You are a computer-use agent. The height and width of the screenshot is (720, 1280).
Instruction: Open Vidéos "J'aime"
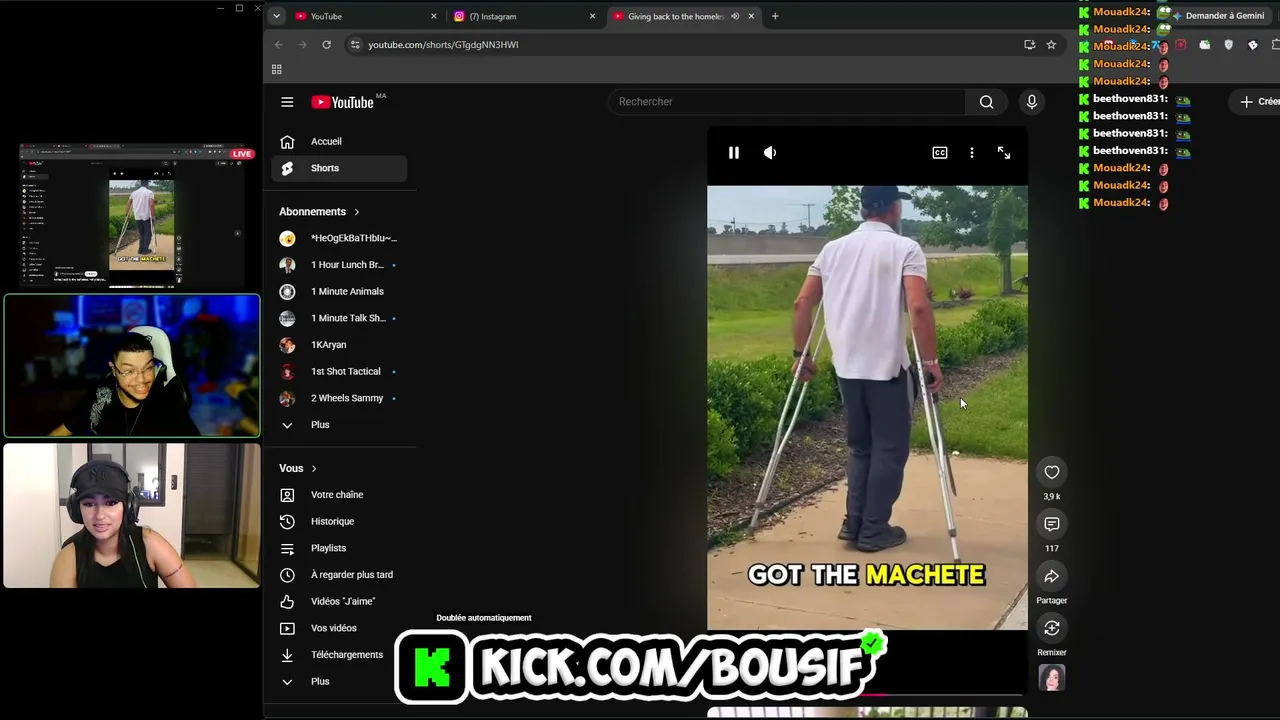(x=339, y=602)
